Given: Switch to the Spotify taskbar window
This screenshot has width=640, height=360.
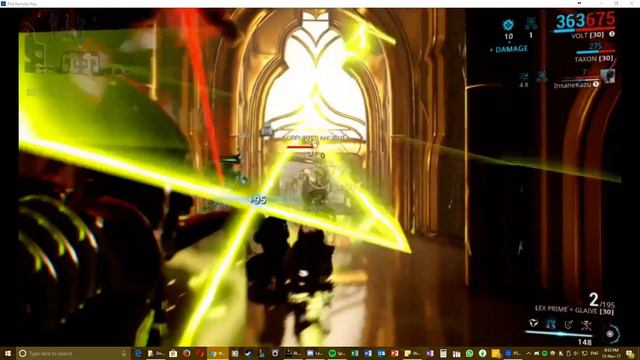Looking at the screenshot, I should [337, 353].
